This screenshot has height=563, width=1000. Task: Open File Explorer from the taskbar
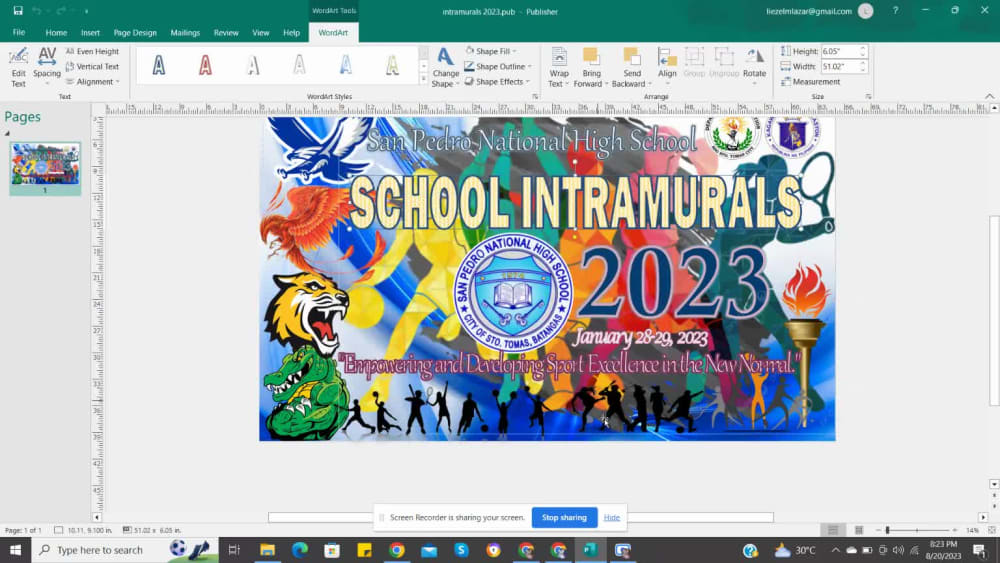pos(267,550)
